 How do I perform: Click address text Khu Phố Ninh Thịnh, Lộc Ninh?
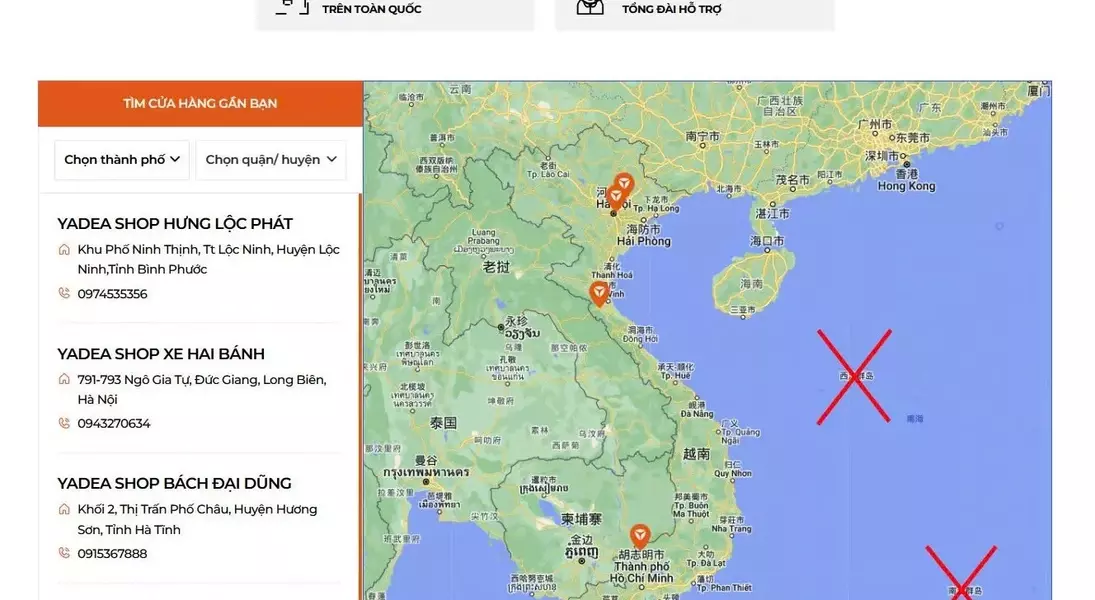pos(209,259)
